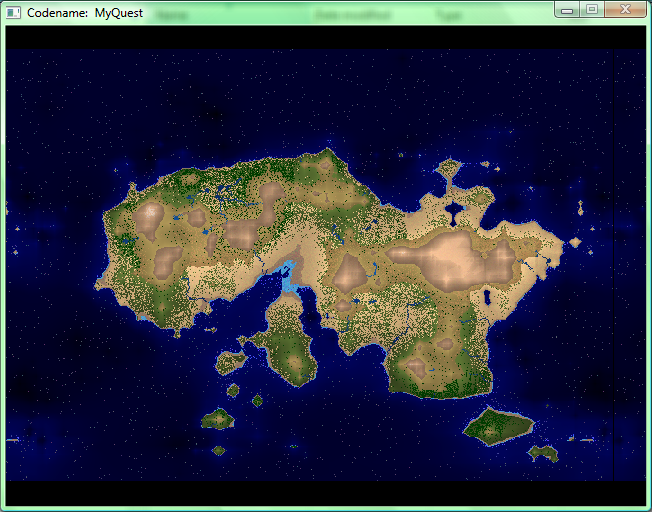Select the large green southeastern island

(495, 425)
